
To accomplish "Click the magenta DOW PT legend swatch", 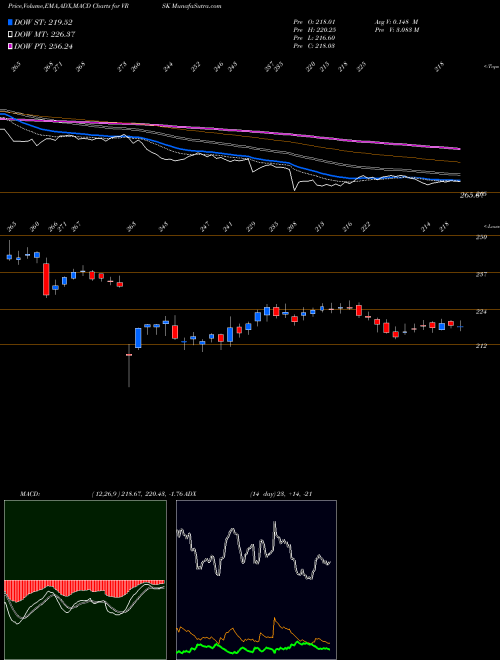I will [10, 46].
